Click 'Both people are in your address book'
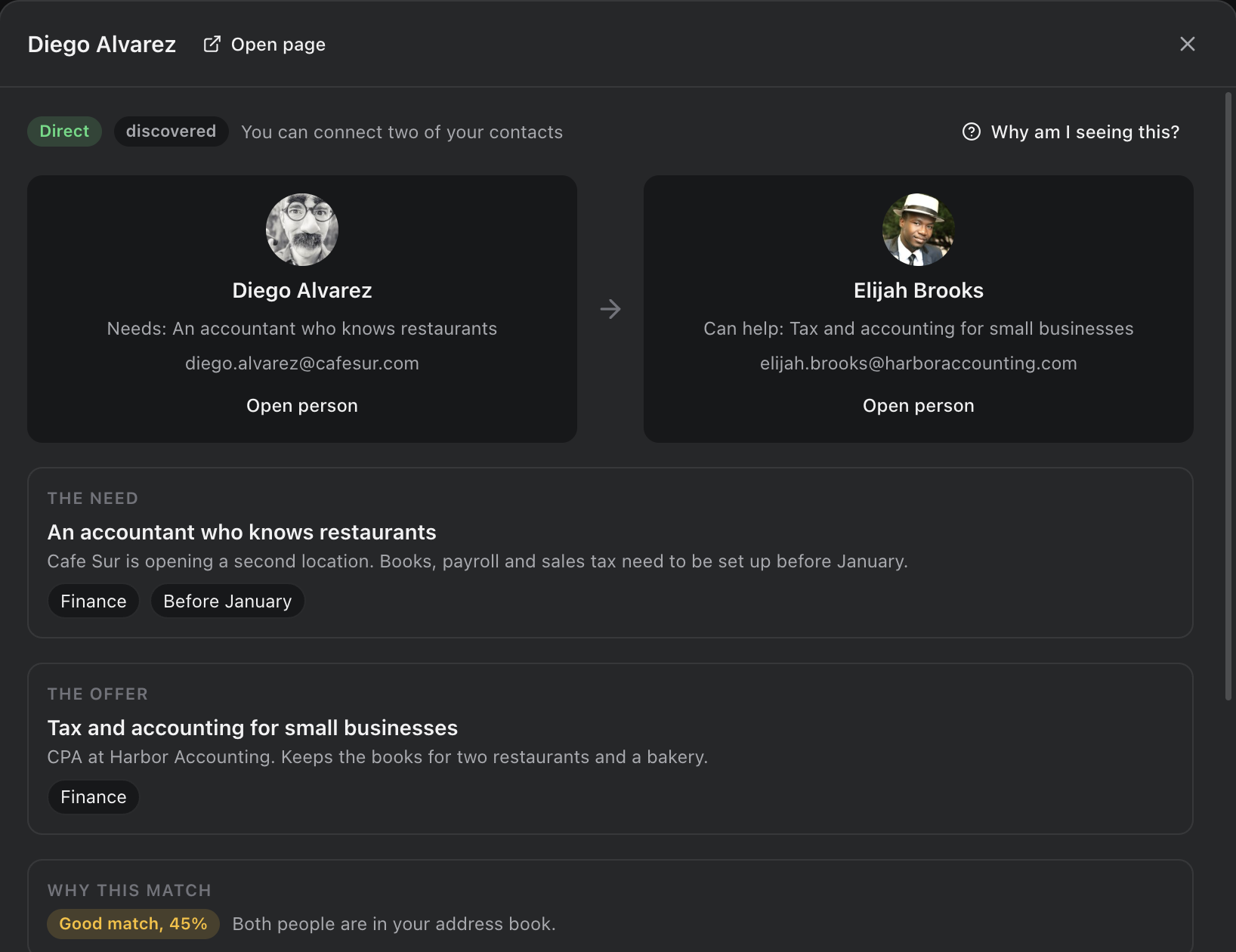Viewport: 1236px width, 952px height. [x=394, y=924]
